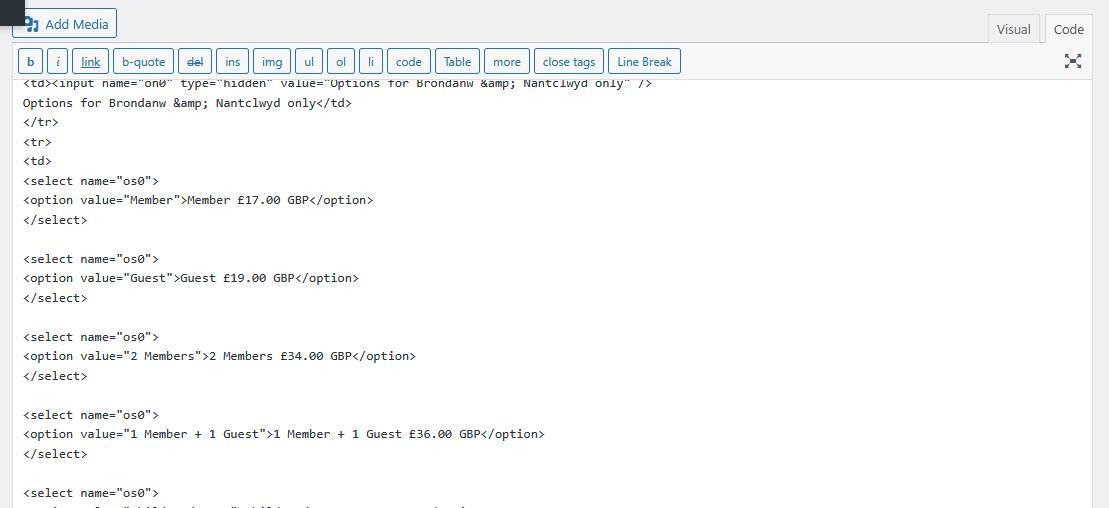Image resolution: width=1109 pixels, height=508 pixels.
Task: Click line '1 Member + 1 Guest £36.00 GBP'
Action: click(x=284, y=434)
